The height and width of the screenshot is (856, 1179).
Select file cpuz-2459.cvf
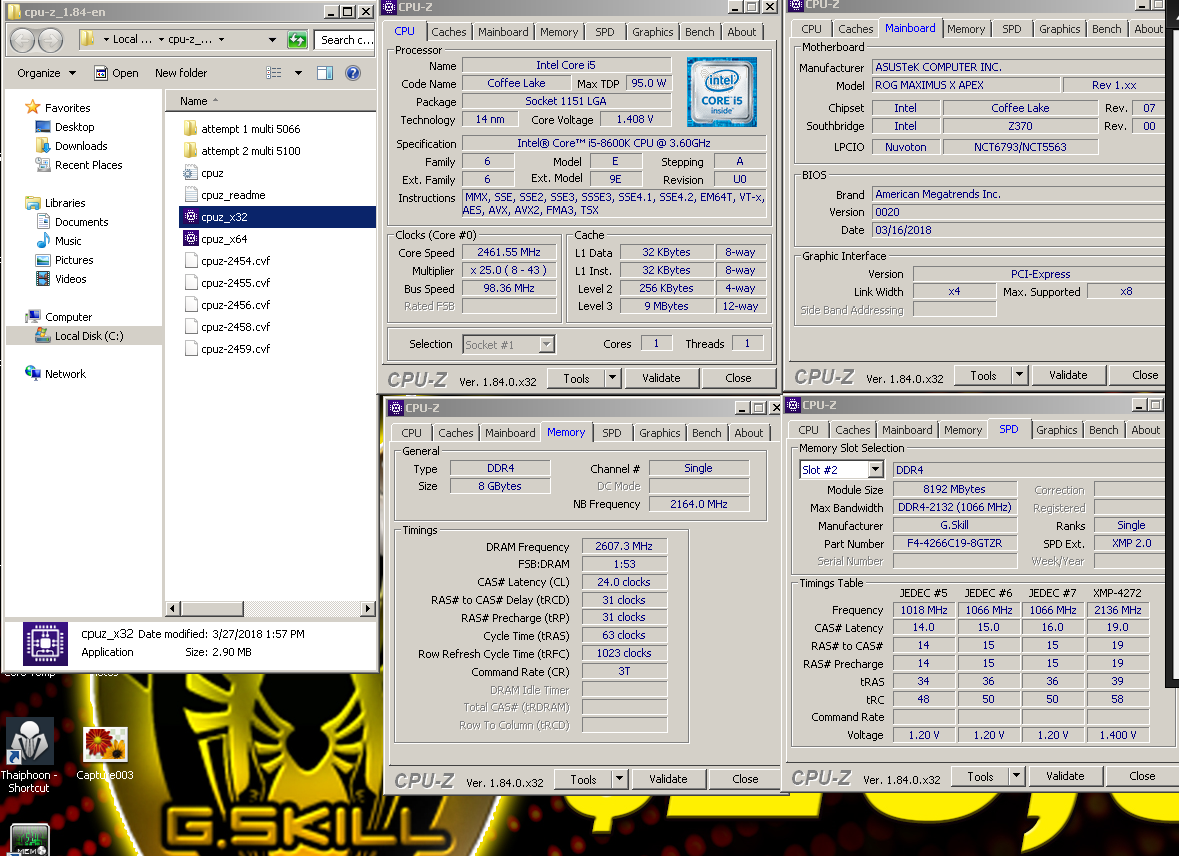(x=227, y=349)
